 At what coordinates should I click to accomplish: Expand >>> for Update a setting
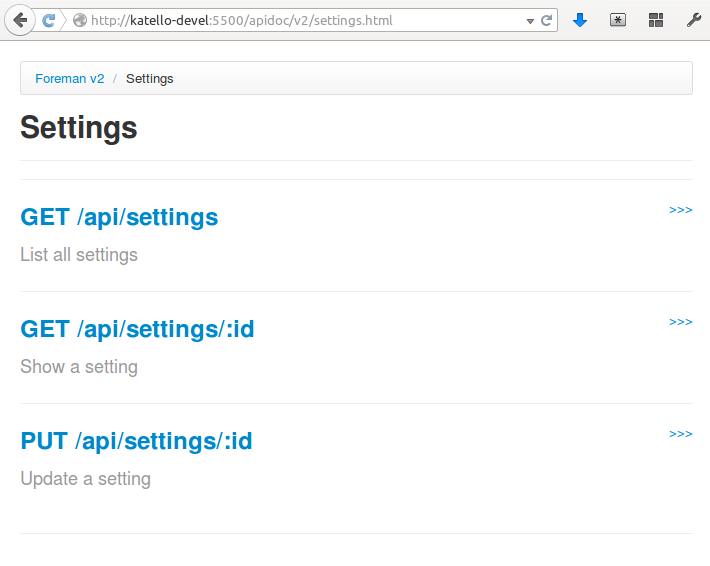pos(681,434)
